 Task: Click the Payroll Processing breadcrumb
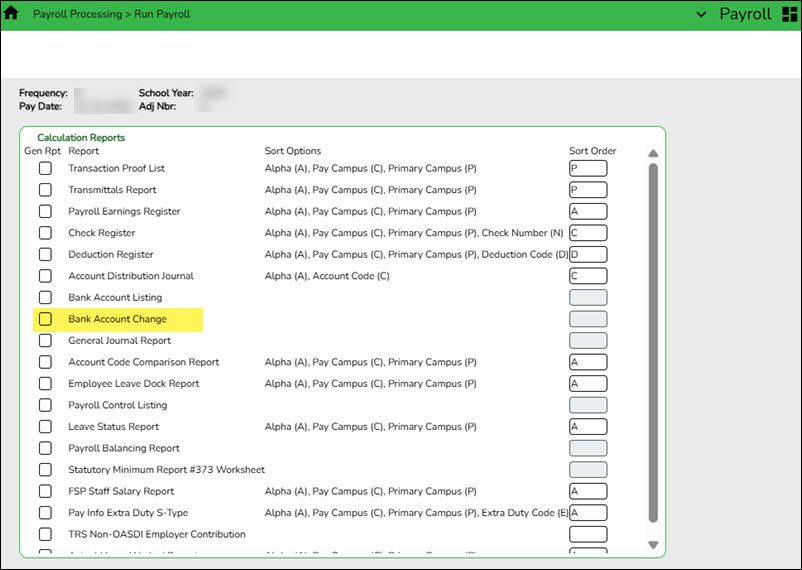click(76, 15)
